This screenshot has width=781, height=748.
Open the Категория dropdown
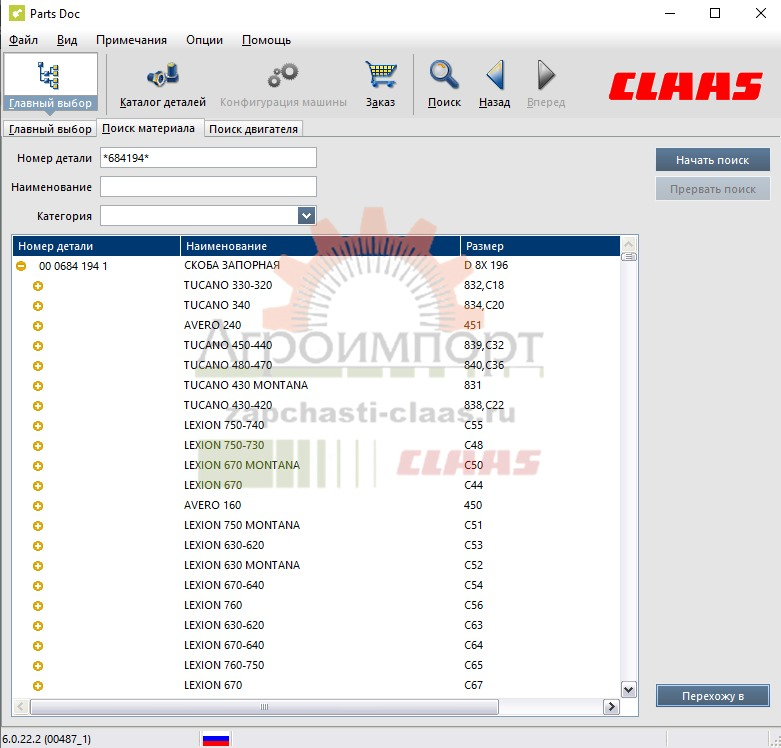tap(306, 216)
